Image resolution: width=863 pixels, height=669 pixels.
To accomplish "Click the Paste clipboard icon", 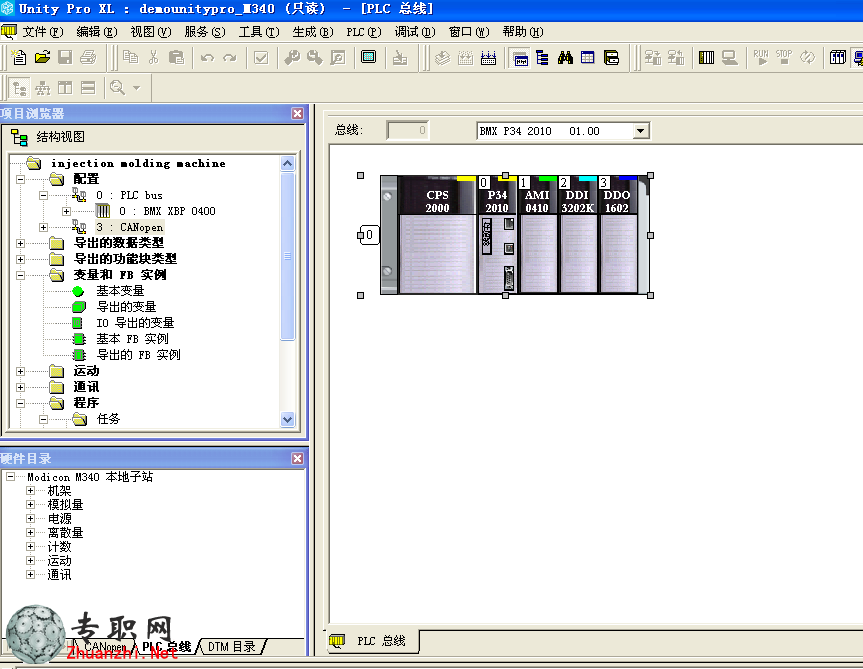I will (176, 57).
